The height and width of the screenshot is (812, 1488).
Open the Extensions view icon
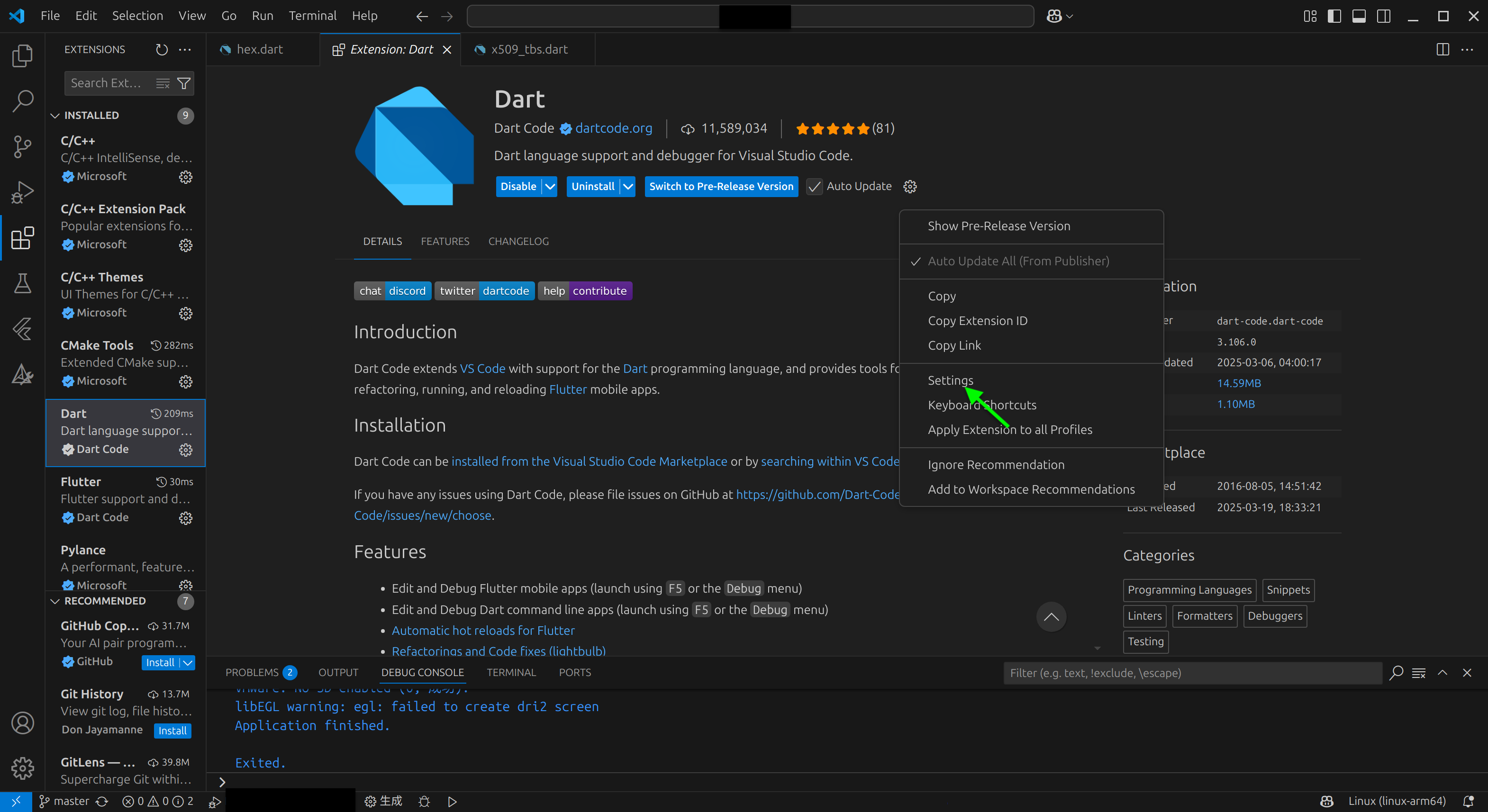click(23, 238)
